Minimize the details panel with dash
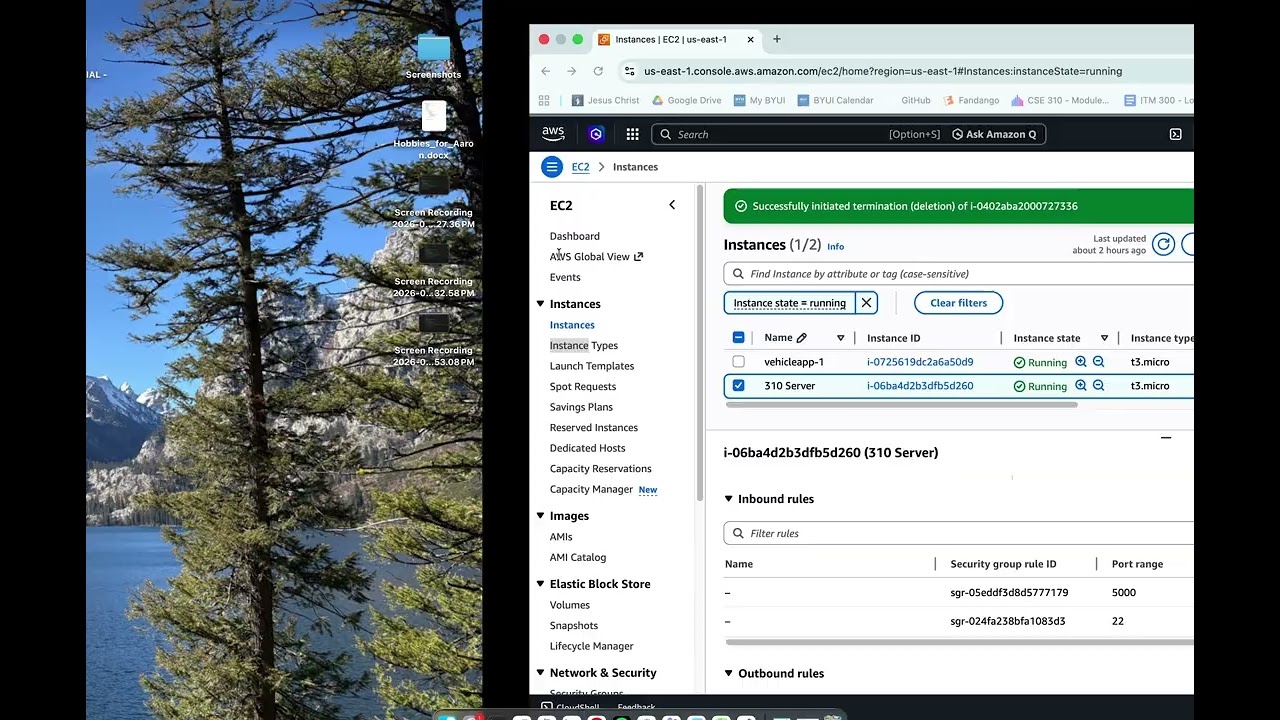The height and width of the screenshot is (720, 1280). 1166,438
